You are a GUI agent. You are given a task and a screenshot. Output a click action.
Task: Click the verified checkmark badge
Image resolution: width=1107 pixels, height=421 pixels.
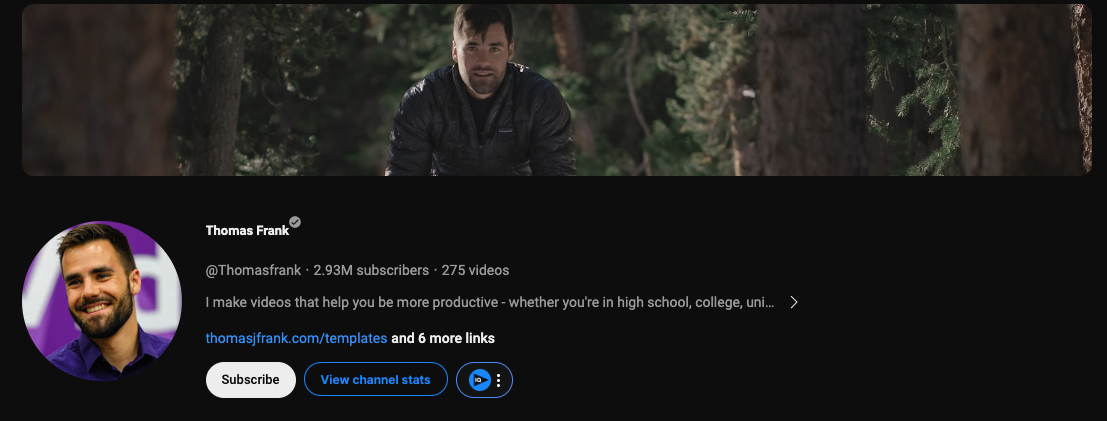tap(295, 222)
